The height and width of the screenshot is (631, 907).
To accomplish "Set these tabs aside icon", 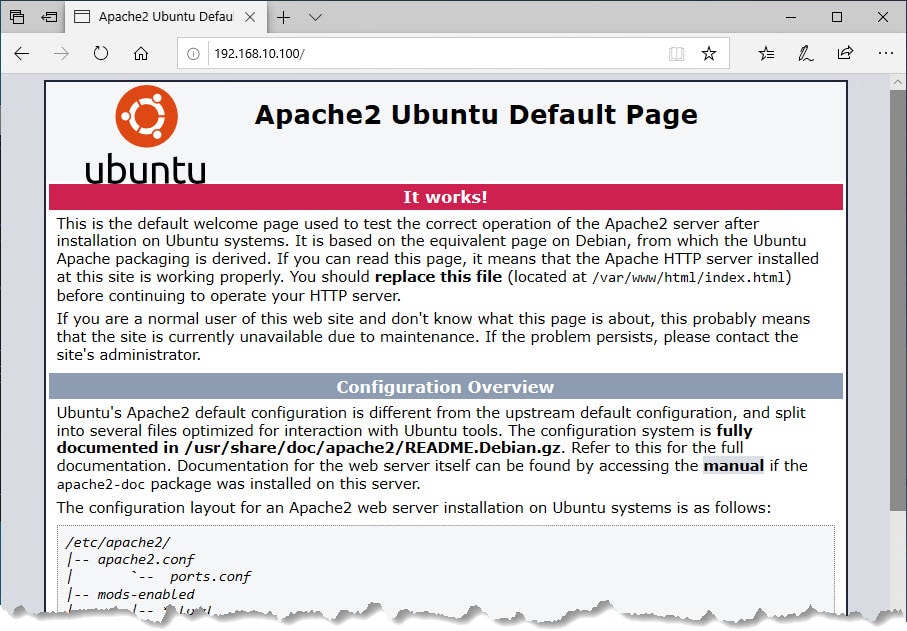I will (49, 17).
